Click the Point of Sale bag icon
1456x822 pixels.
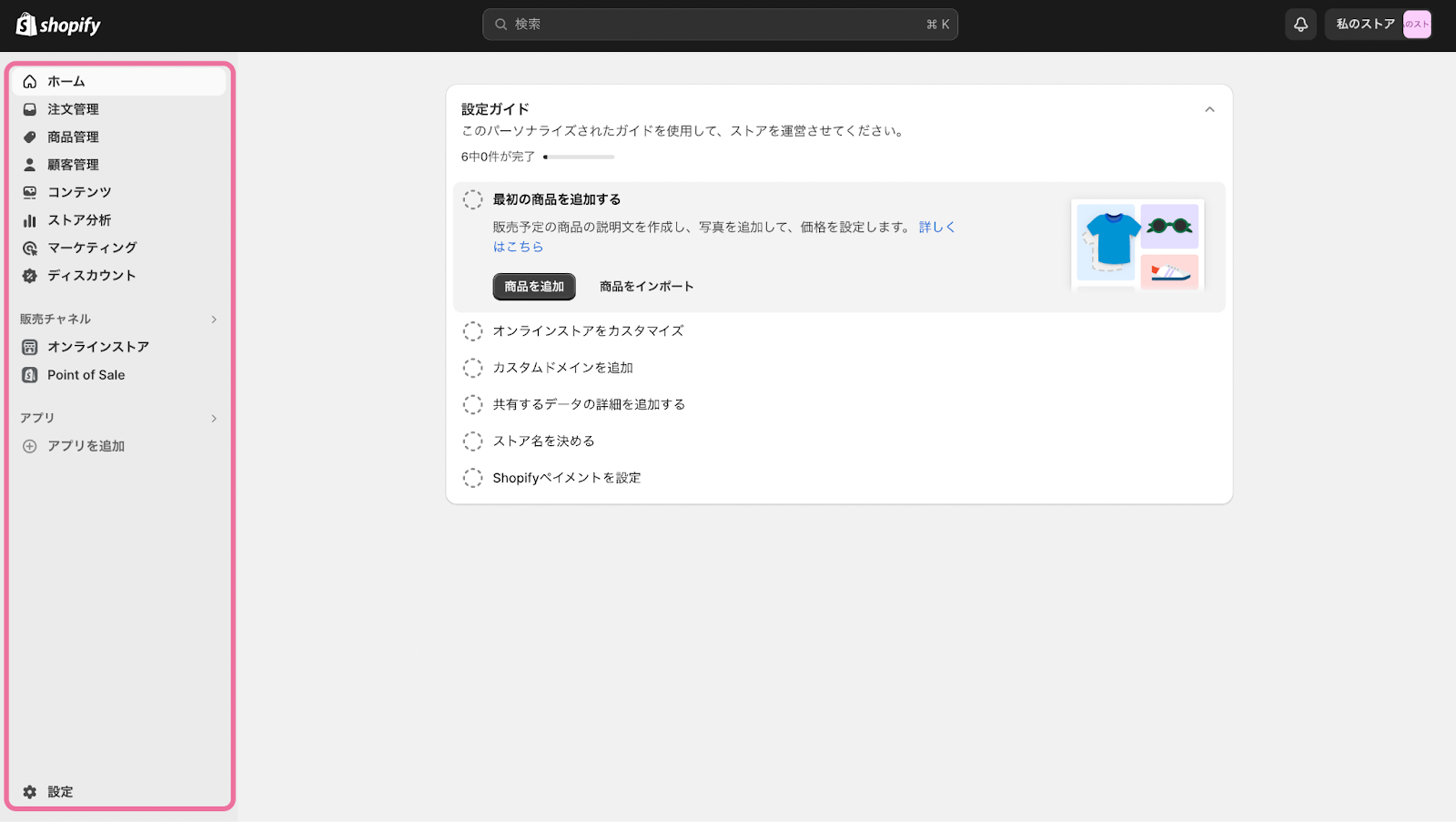point(30,375)
